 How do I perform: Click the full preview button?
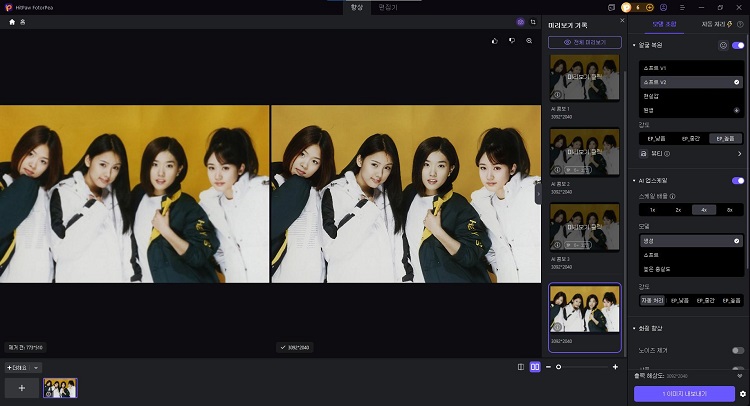[585, 42]
